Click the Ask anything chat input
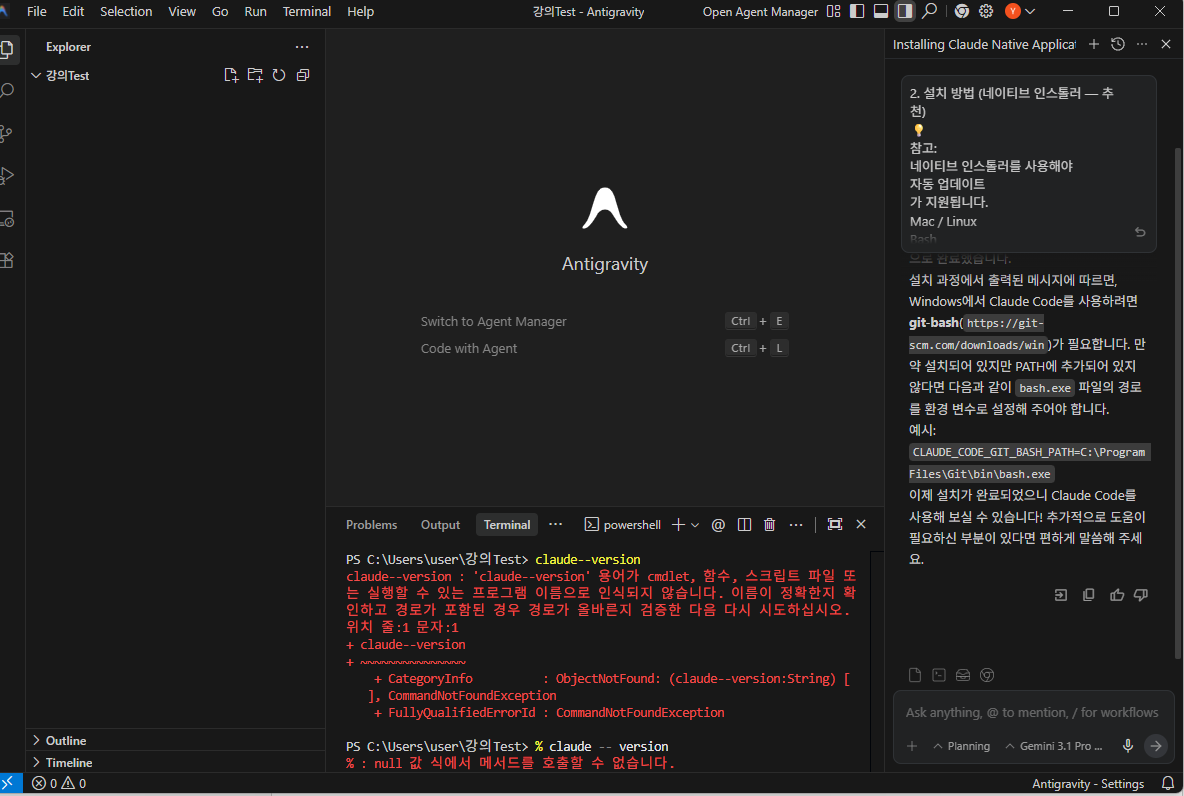Screen dimensions: 1184x796 point(1031,712)
